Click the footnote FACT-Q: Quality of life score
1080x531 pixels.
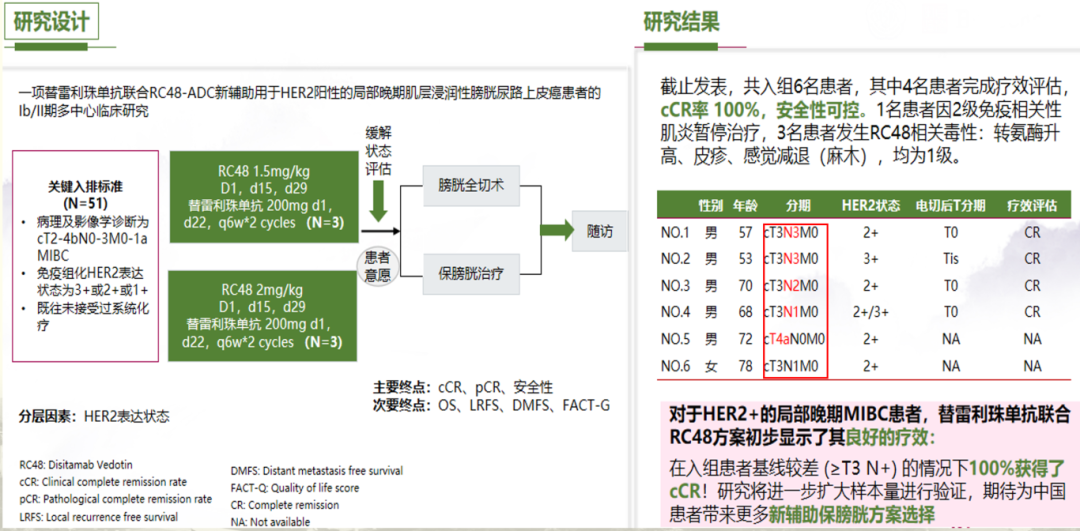tap(295, 488)
